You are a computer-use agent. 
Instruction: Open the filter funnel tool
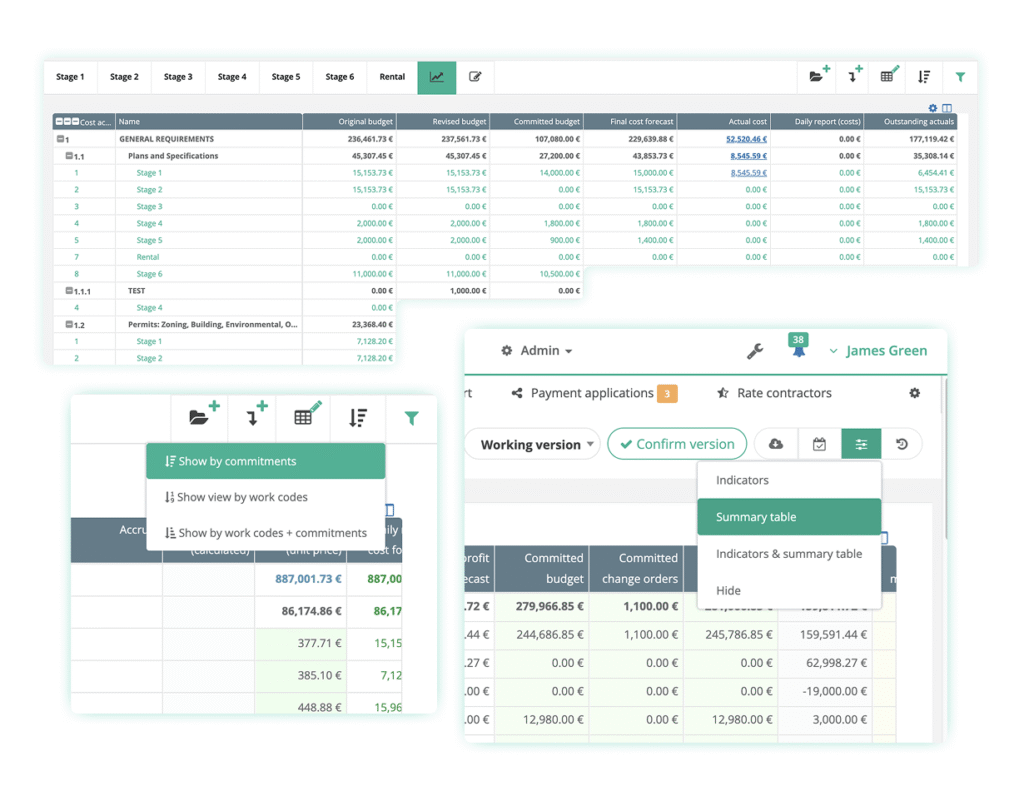click(x=960, y=76)
